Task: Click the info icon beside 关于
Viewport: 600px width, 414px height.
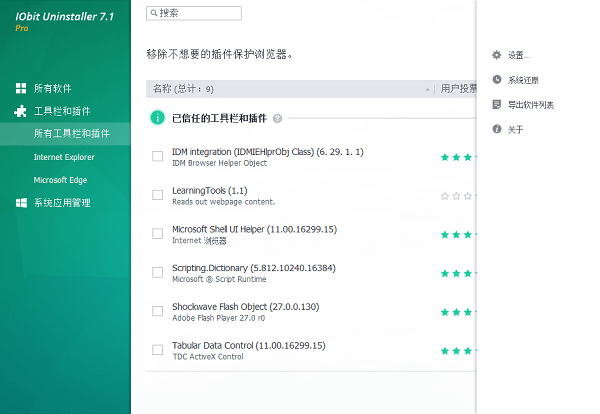Action: (497, 129)
